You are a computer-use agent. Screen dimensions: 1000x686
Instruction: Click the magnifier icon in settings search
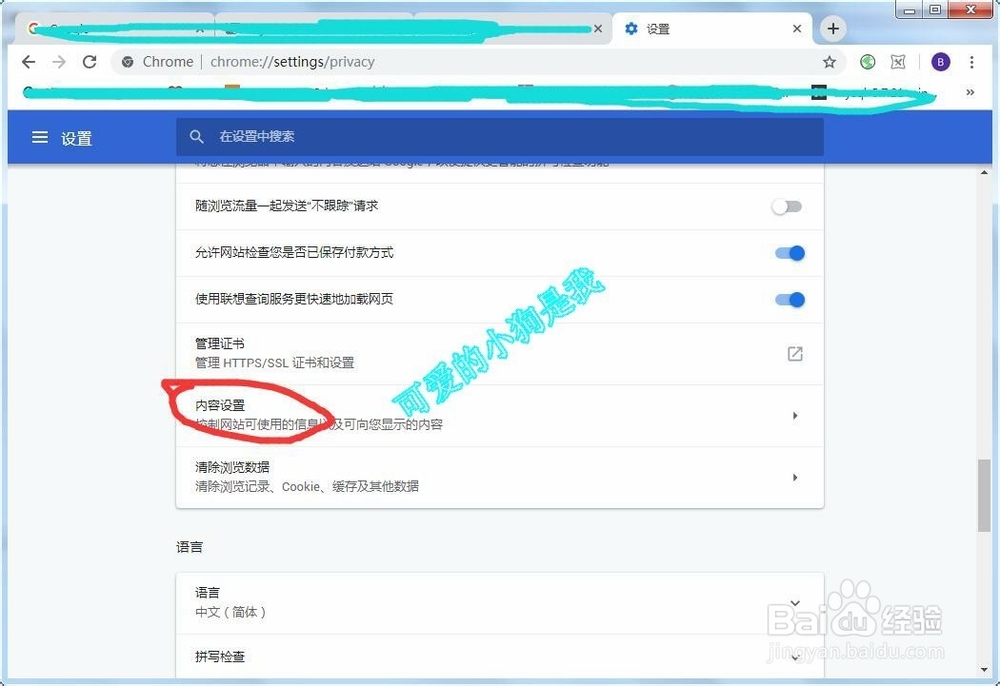point(196,136)
